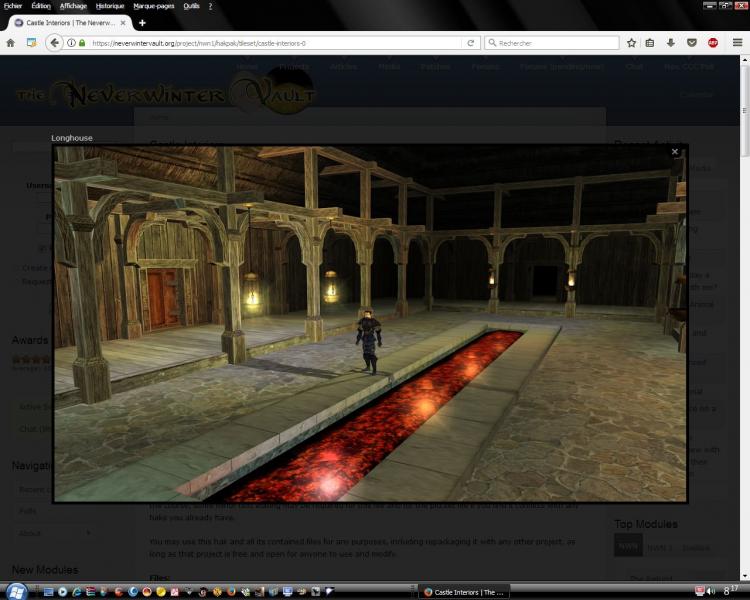The width and height of the screenshot is (750, 600).
Task: Switch to Castle Interiors taskbar button
Action: click(464, 592)
